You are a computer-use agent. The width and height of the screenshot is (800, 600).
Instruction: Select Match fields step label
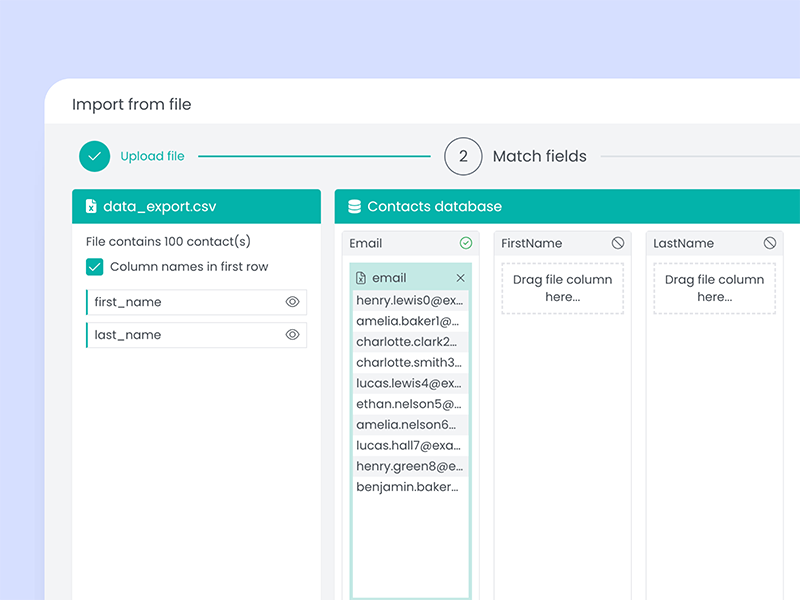(539, 156)
